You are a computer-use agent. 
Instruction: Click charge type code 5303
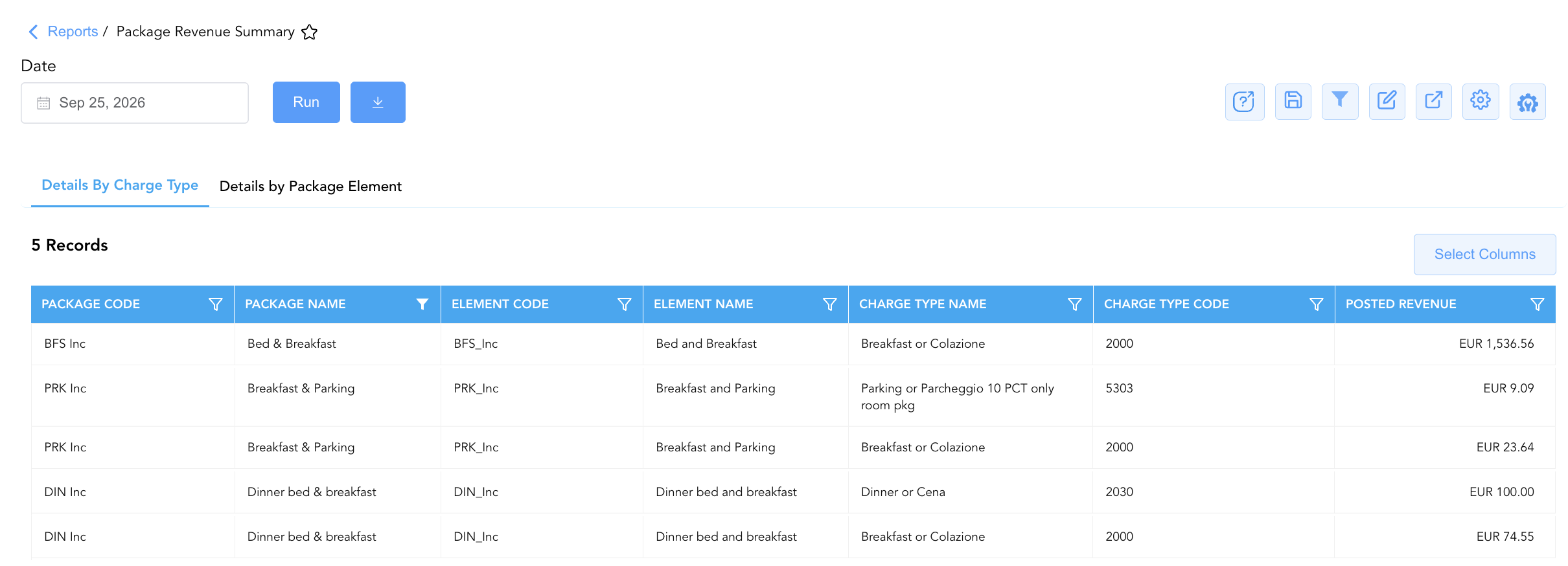[1119, 389]
